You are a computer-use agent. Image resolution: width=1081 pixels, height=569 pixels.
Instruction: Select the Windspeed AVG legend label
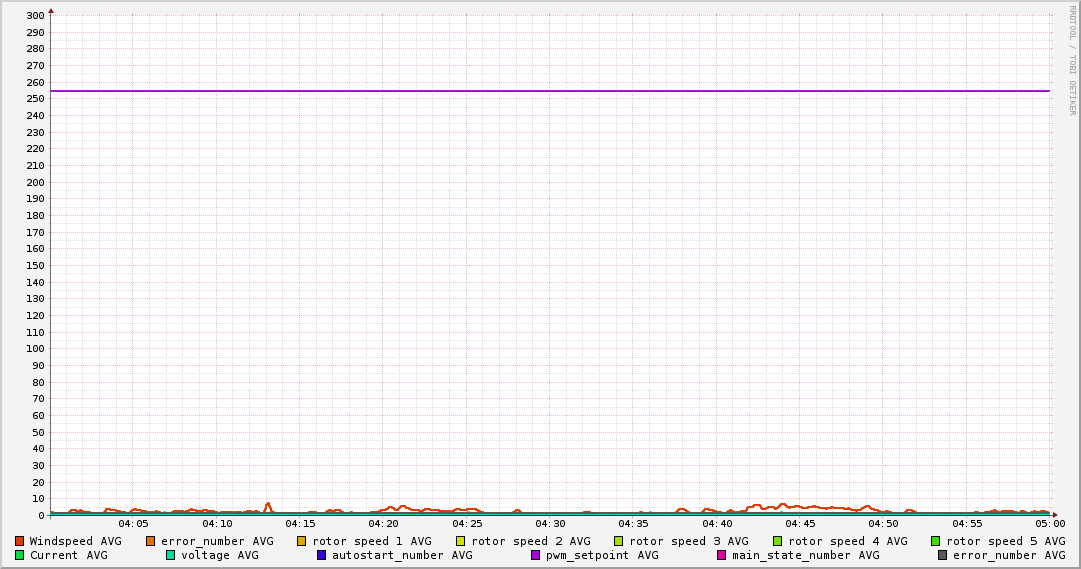(x=75, y=541)
